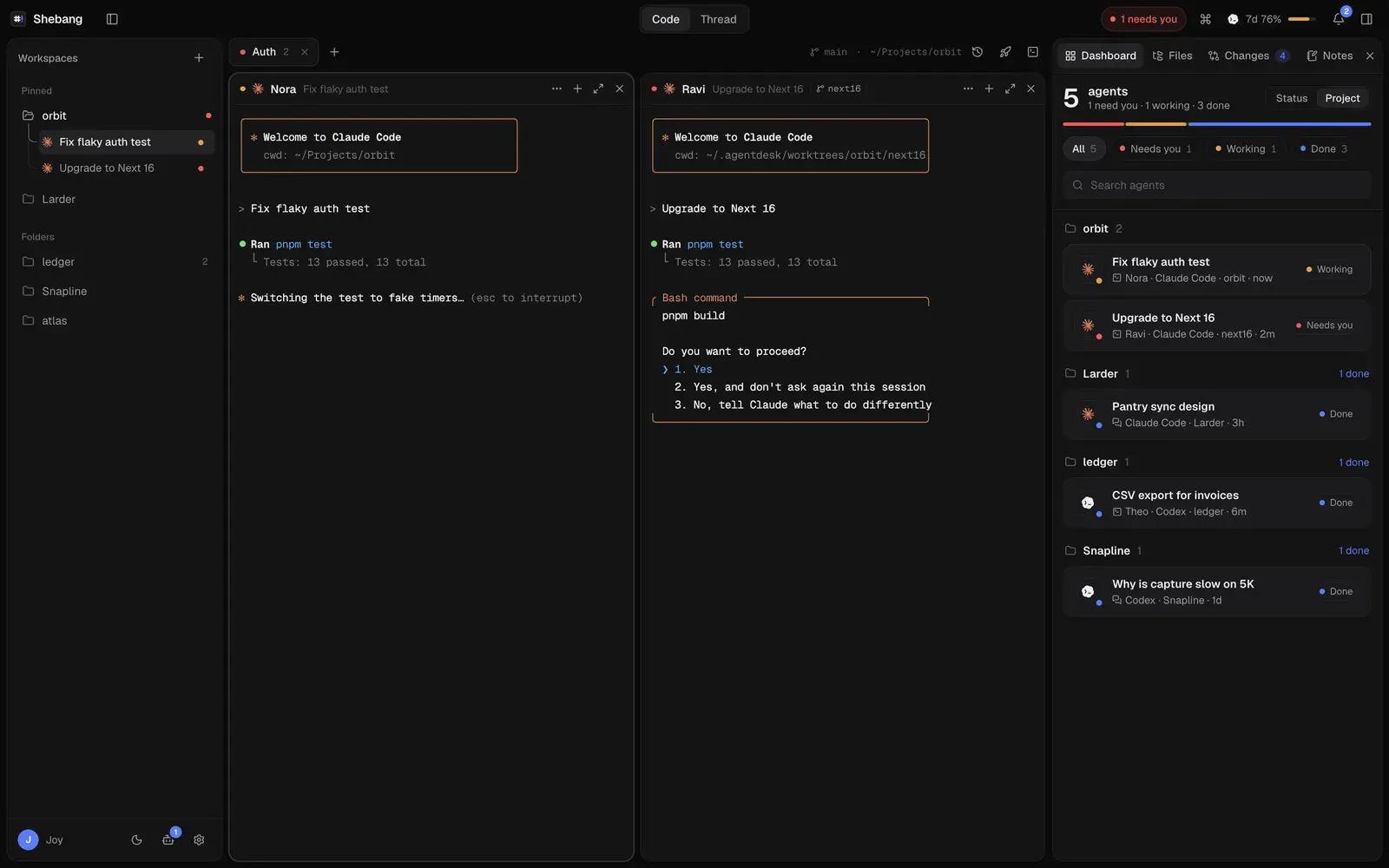
Task: Open the Joy user profile
Action: coord(41,840)
